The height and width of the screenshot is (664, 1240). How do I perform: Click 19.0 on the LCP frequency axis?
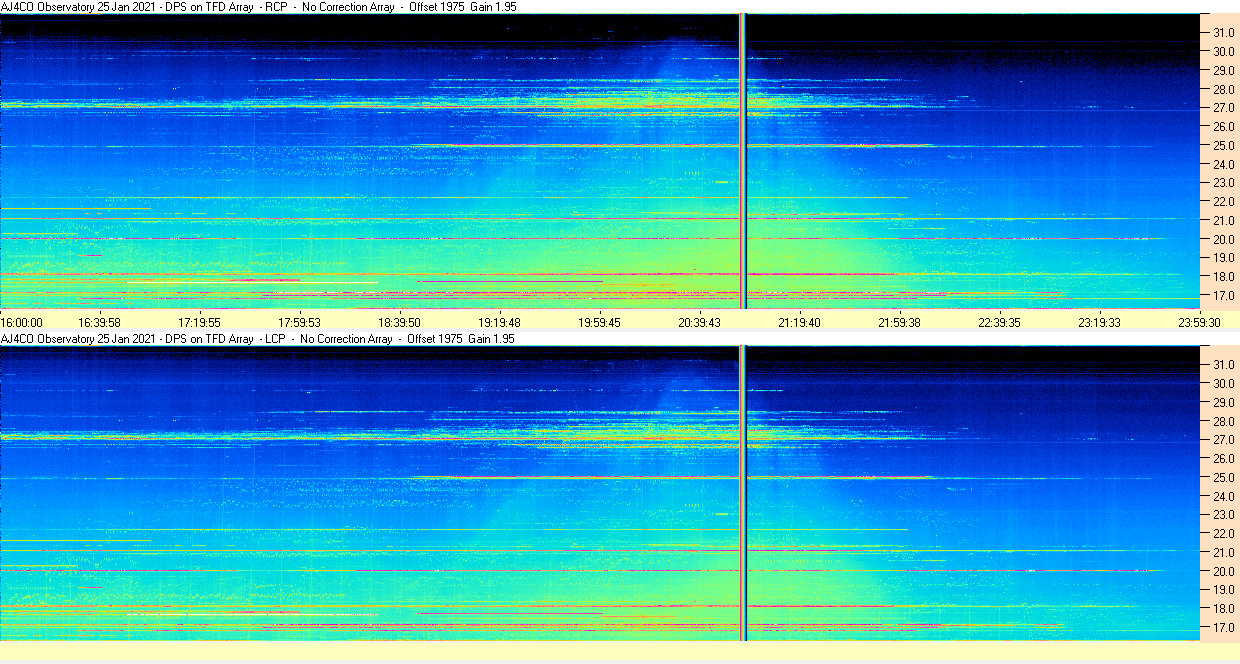pos(1224,590)
